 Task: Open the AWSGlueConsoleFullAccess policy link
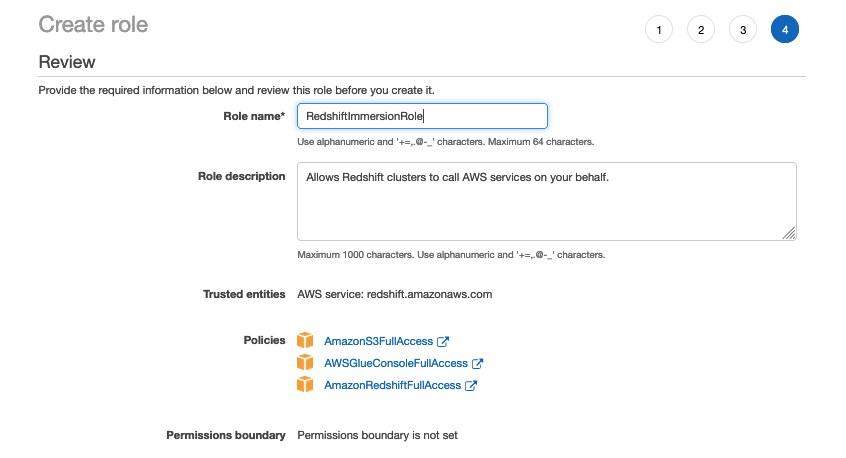[x=395, y=363]
